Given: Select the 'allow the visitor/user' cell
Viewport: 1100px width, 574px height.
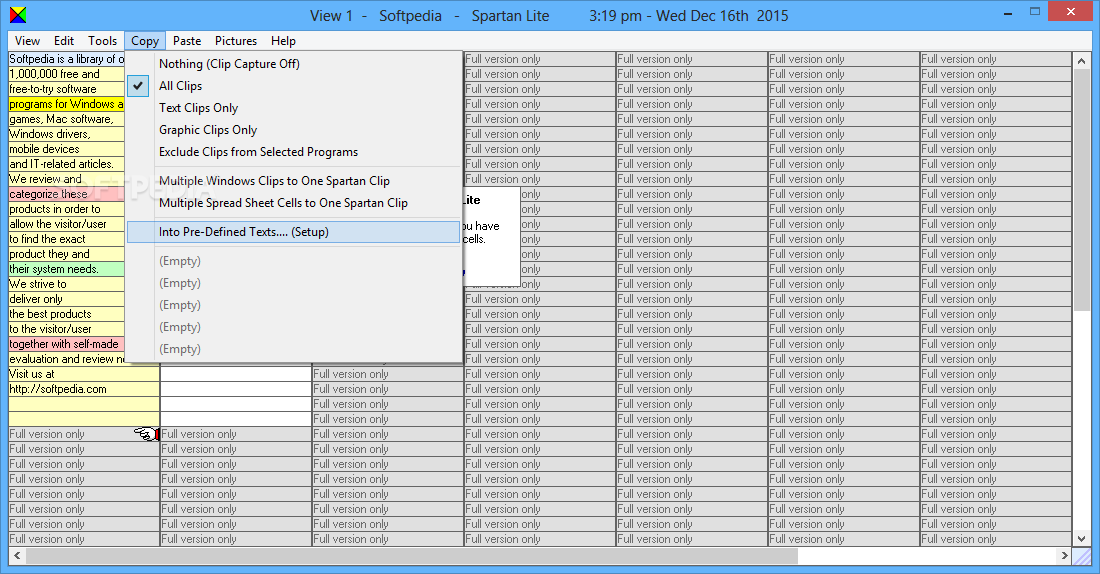Looking at the screenshot, I should tap(67, 224).
